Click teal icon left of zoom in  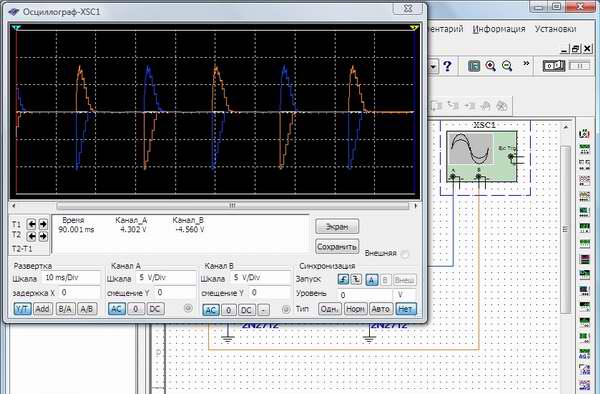tap(474, 66)
